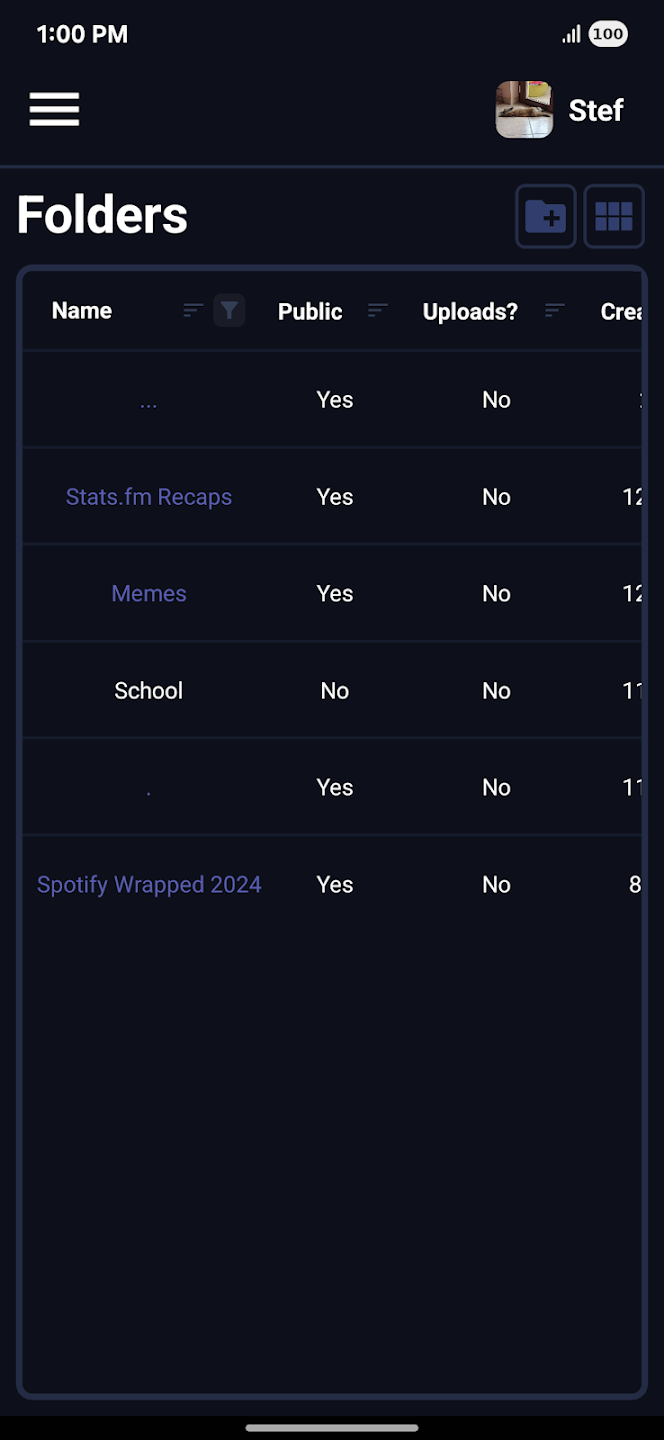The image size is (664, 1440).
Task: Open the Name column filter funnel
Action: (229, 310)
